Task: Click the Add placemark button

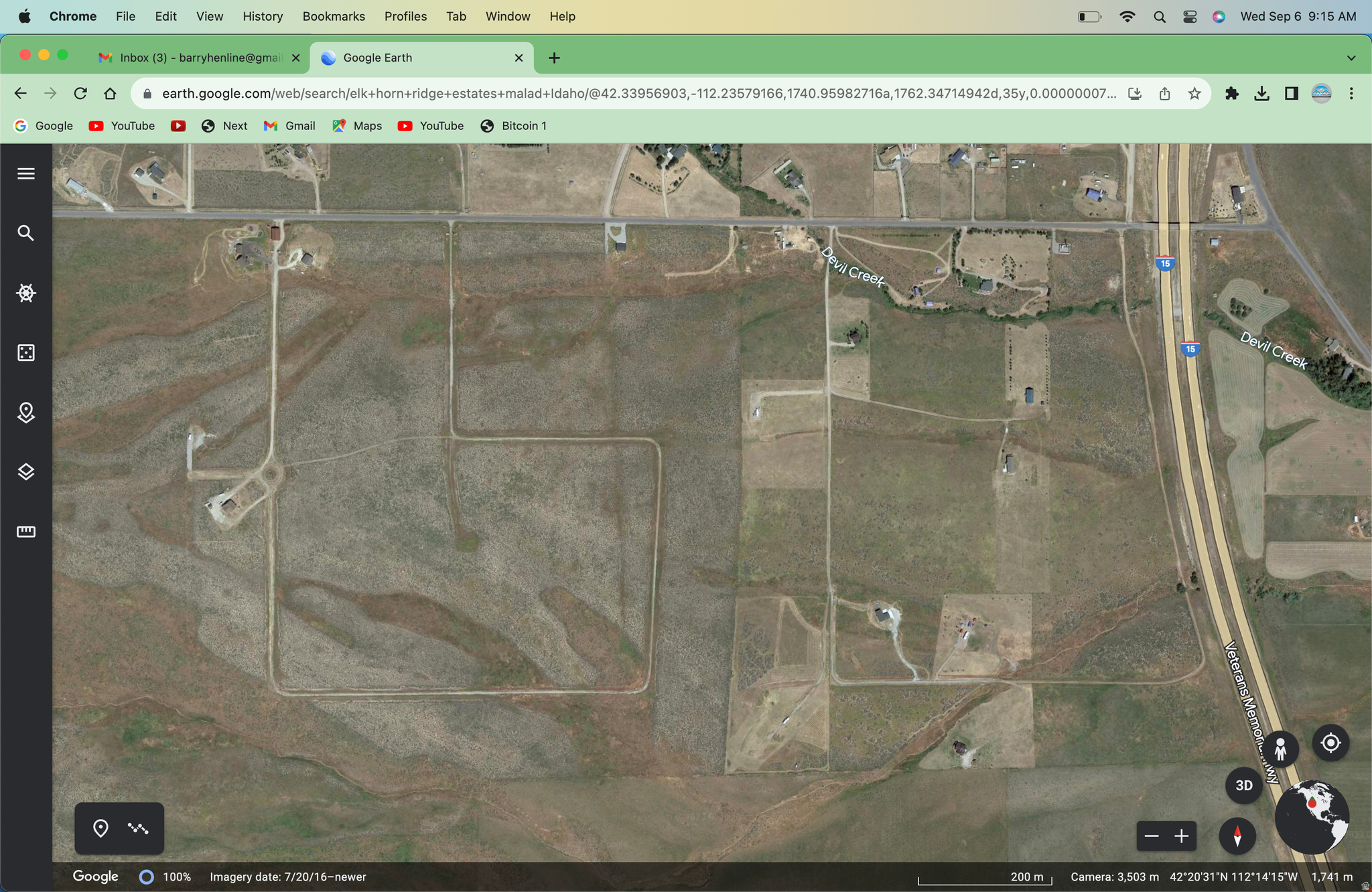Action: click(x=100, y=828)
